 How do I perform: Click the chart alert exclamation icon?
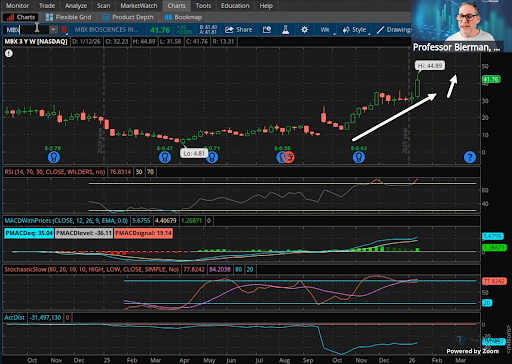9,53
